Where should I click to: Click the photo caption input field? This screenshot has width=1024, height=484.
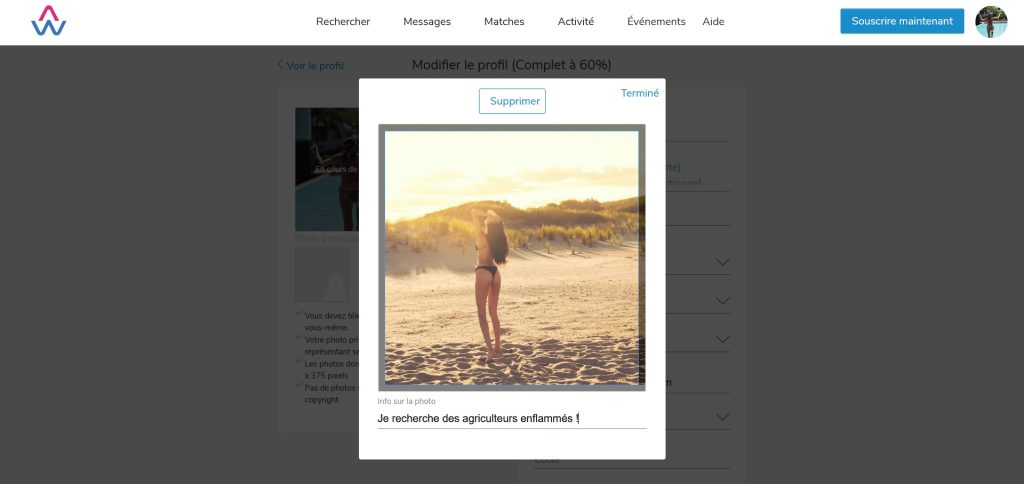click(512, 419)
